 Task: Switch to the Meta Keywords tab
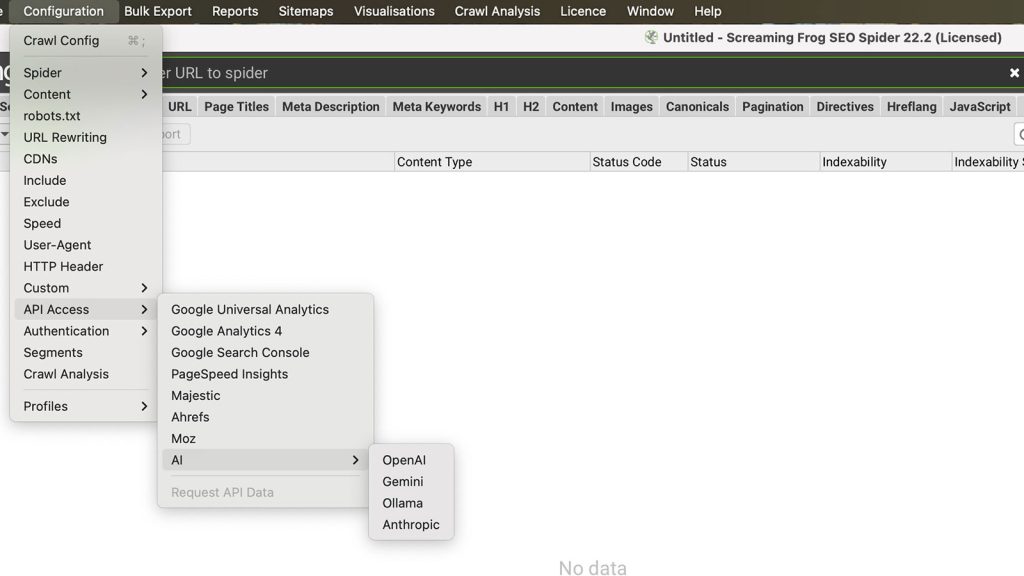tap(437, 106)
